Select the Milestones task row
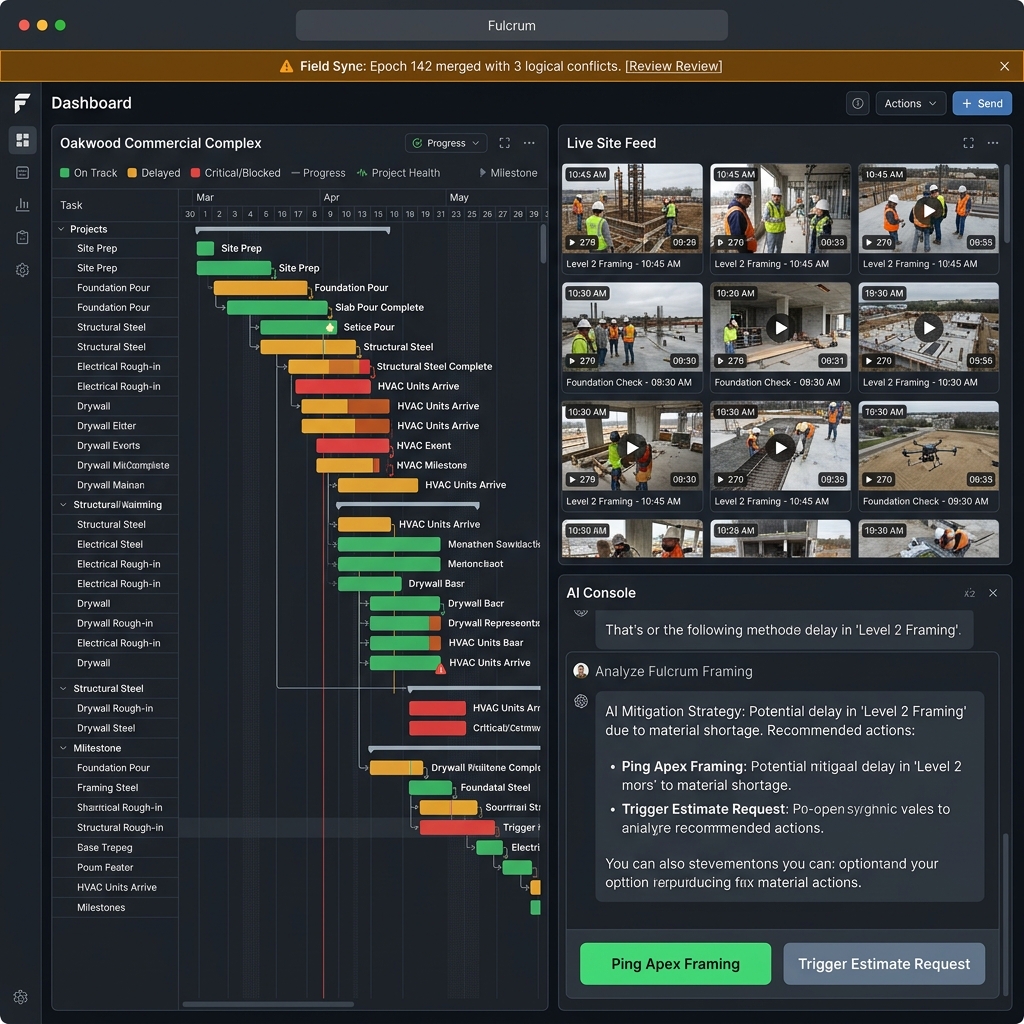1024x1024 pixels. 115,907
